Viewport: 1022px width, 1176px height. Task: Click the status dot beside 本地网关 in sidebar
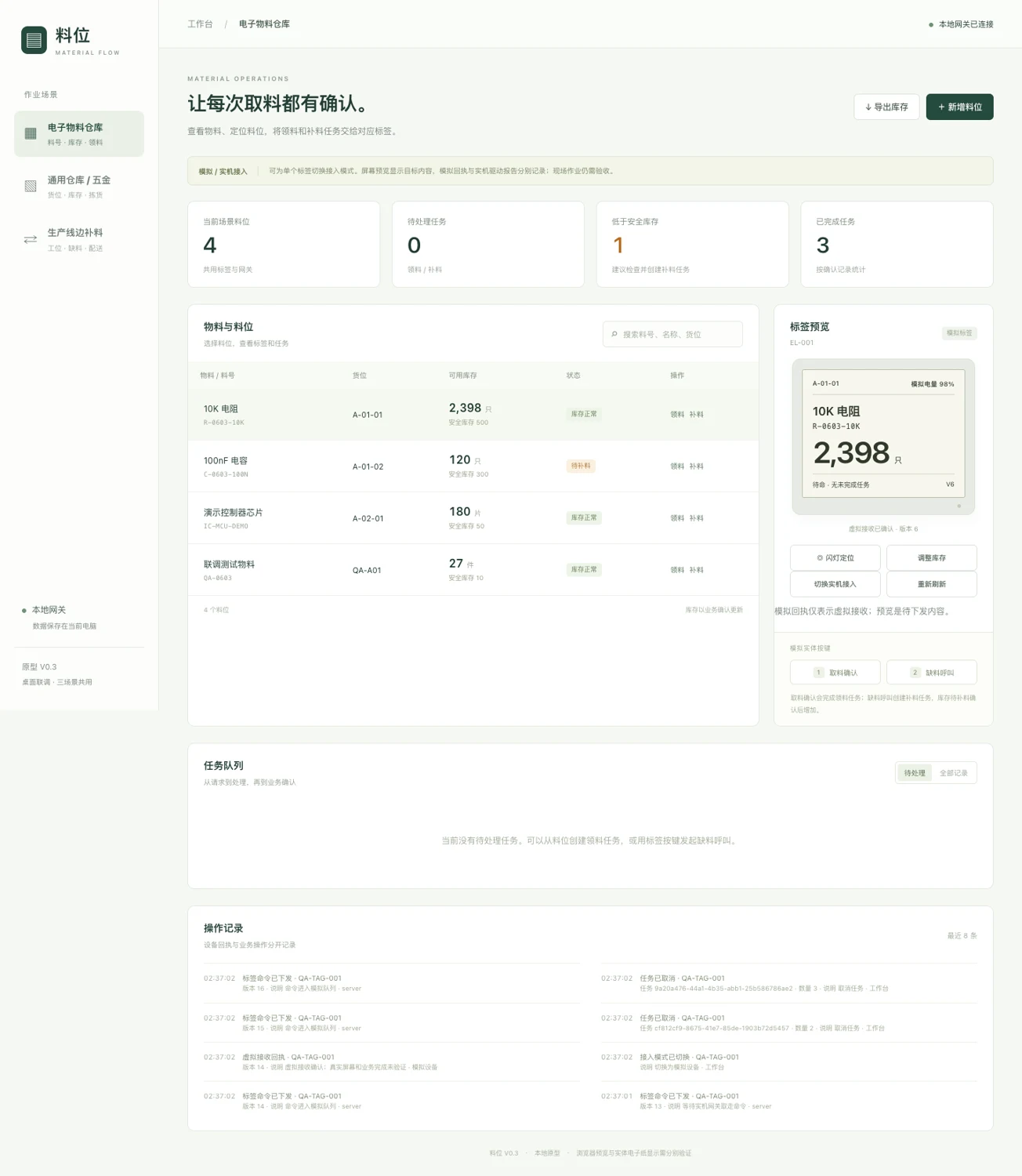point(24,610)
